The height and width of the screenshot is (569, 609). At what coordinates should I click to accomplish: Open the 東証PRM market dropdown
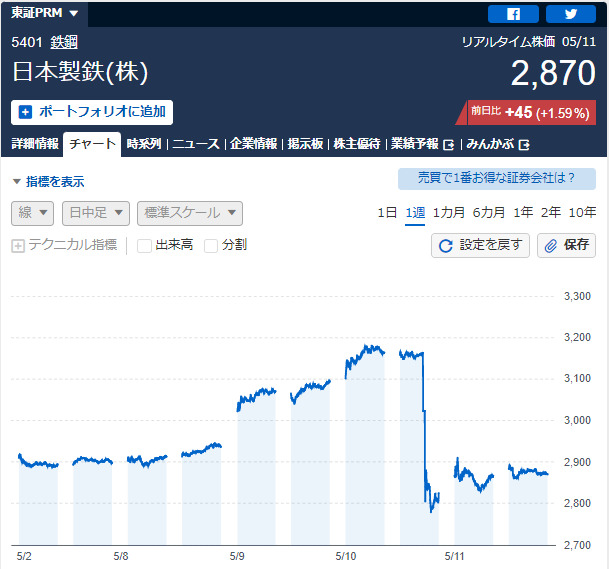(x=44, y=13)
